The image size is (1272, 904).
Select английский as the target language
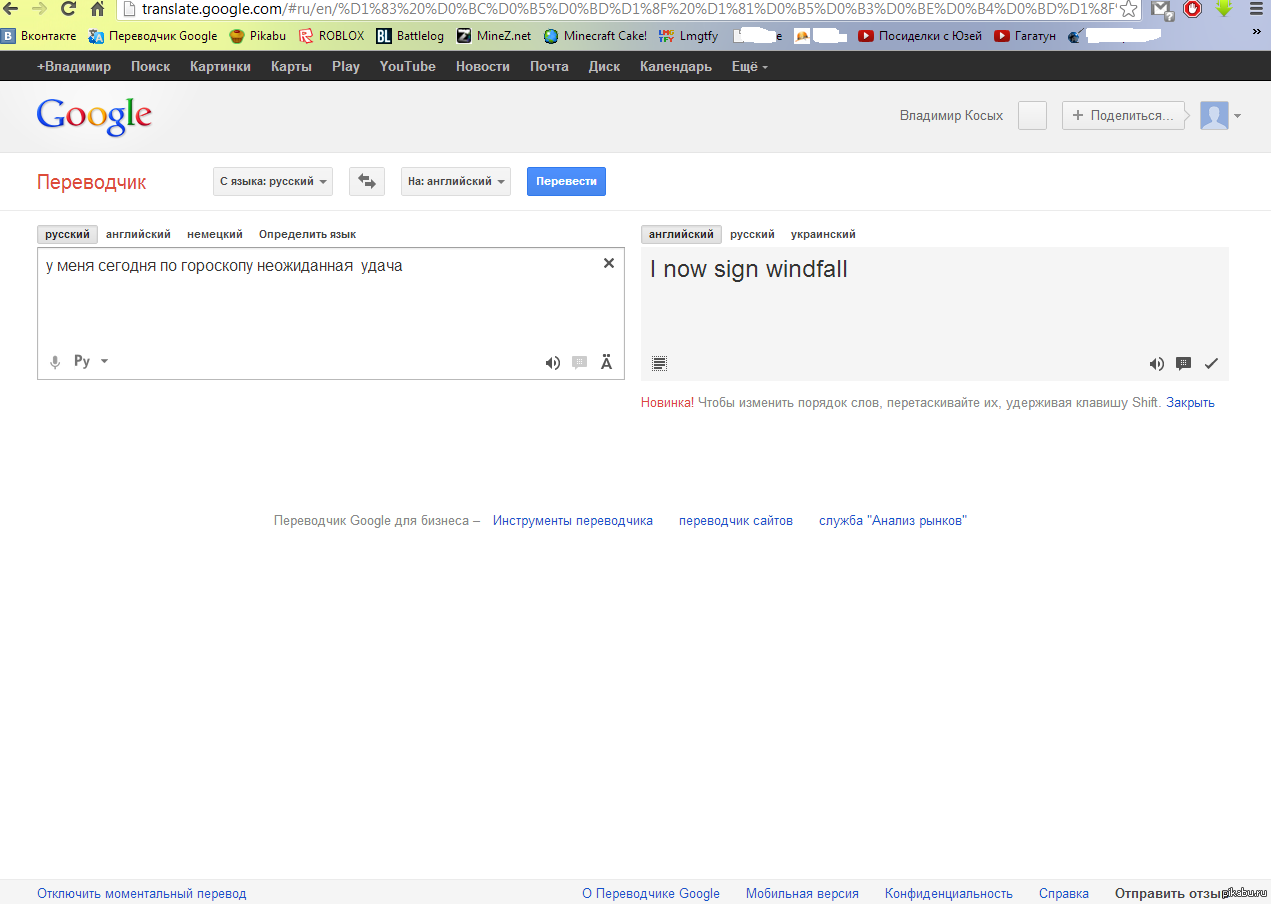[x=681, y=234]
